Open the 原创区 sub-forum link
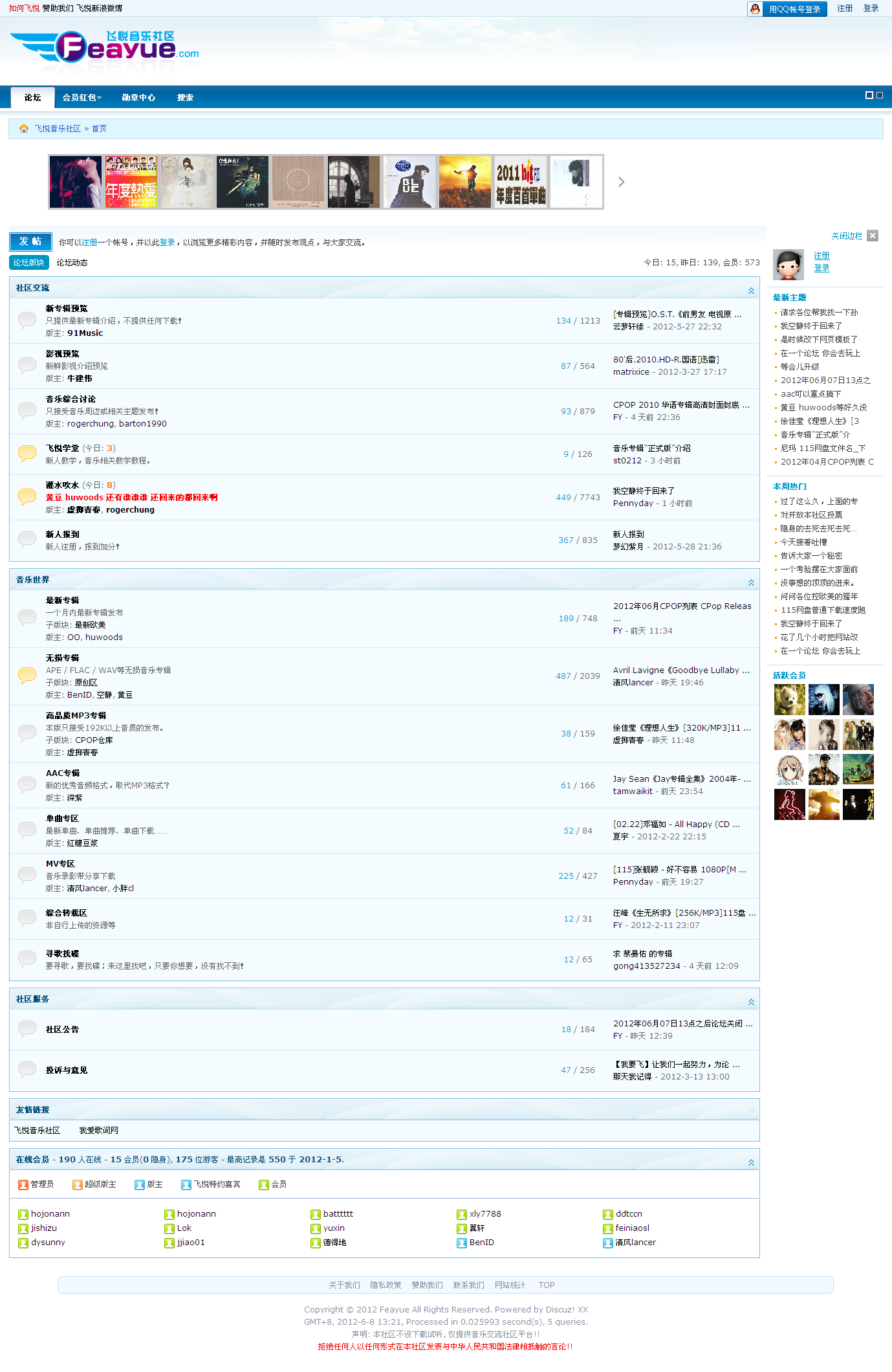Image resolution: width=892 pixels, height=1372 pixels. (86, 683)
